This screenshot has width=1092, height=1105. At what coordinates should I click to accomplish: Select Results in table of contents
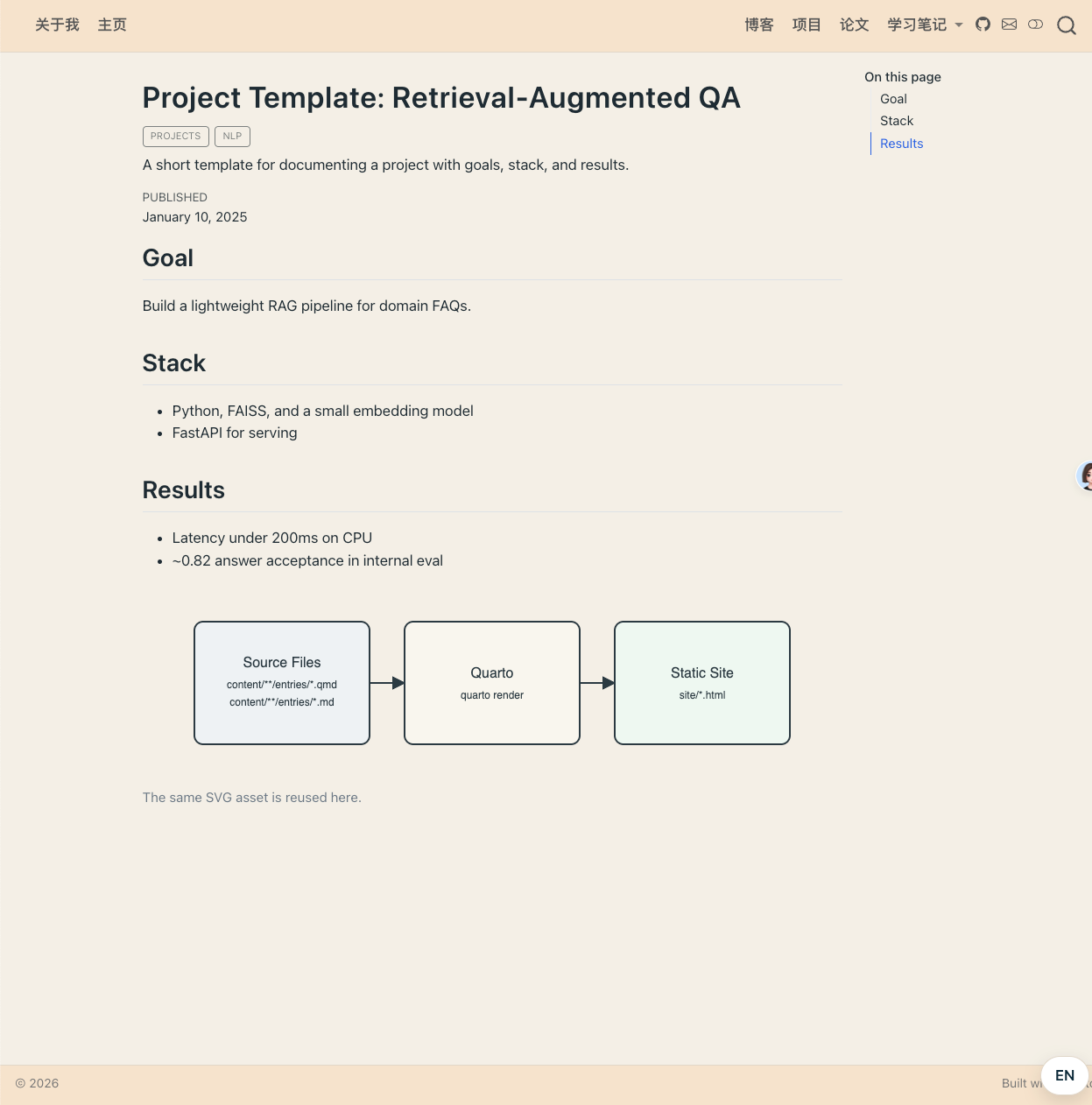tap(901, 144)
